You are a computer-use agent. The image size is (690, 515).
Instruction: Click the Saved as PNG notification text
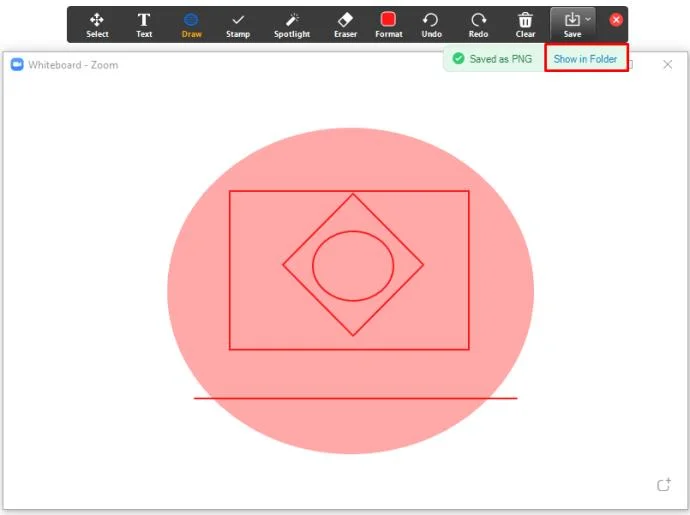(501, 59)
